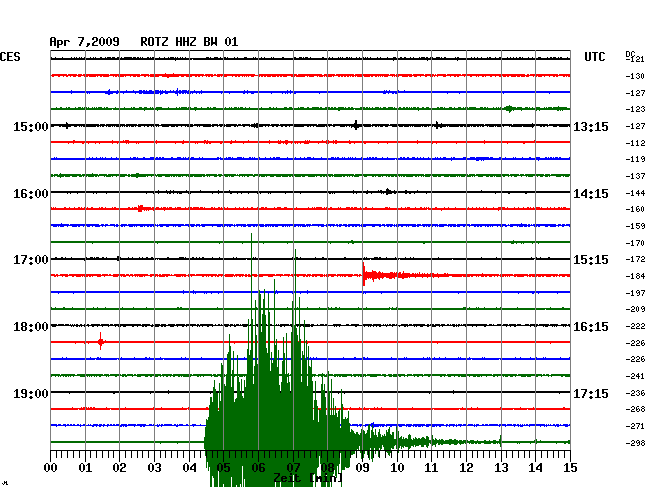Viewport: 650px width, 494px height.
Task: Select the "15:00" local time label
Action: (x=31, y=126)
